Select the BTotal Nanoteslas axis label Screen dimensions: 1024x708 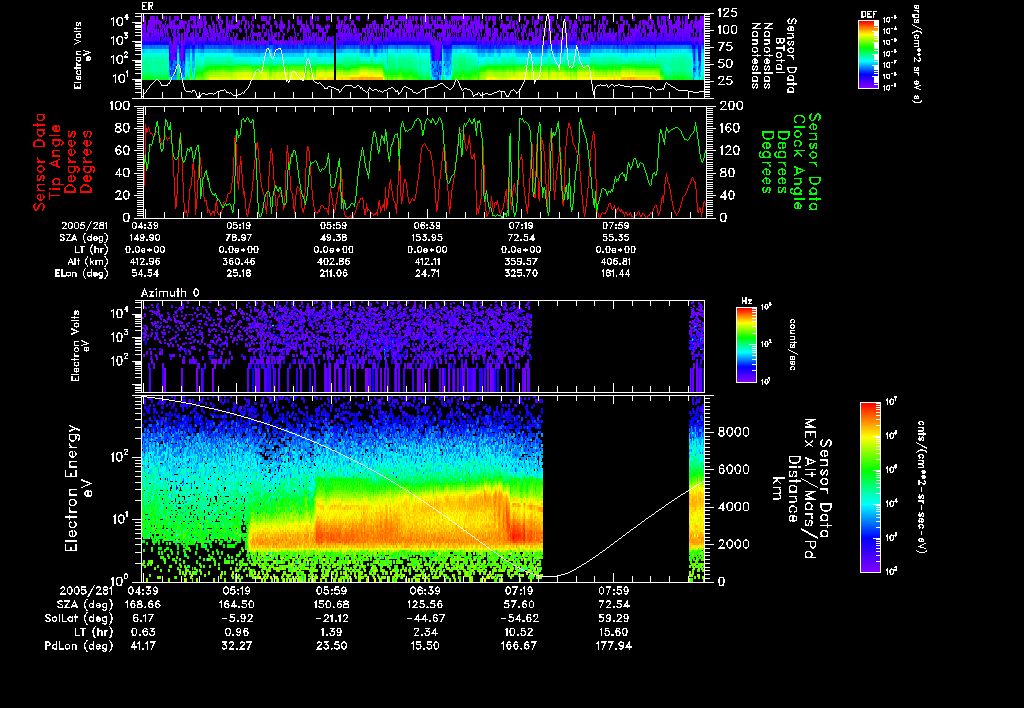coord(774,56)
